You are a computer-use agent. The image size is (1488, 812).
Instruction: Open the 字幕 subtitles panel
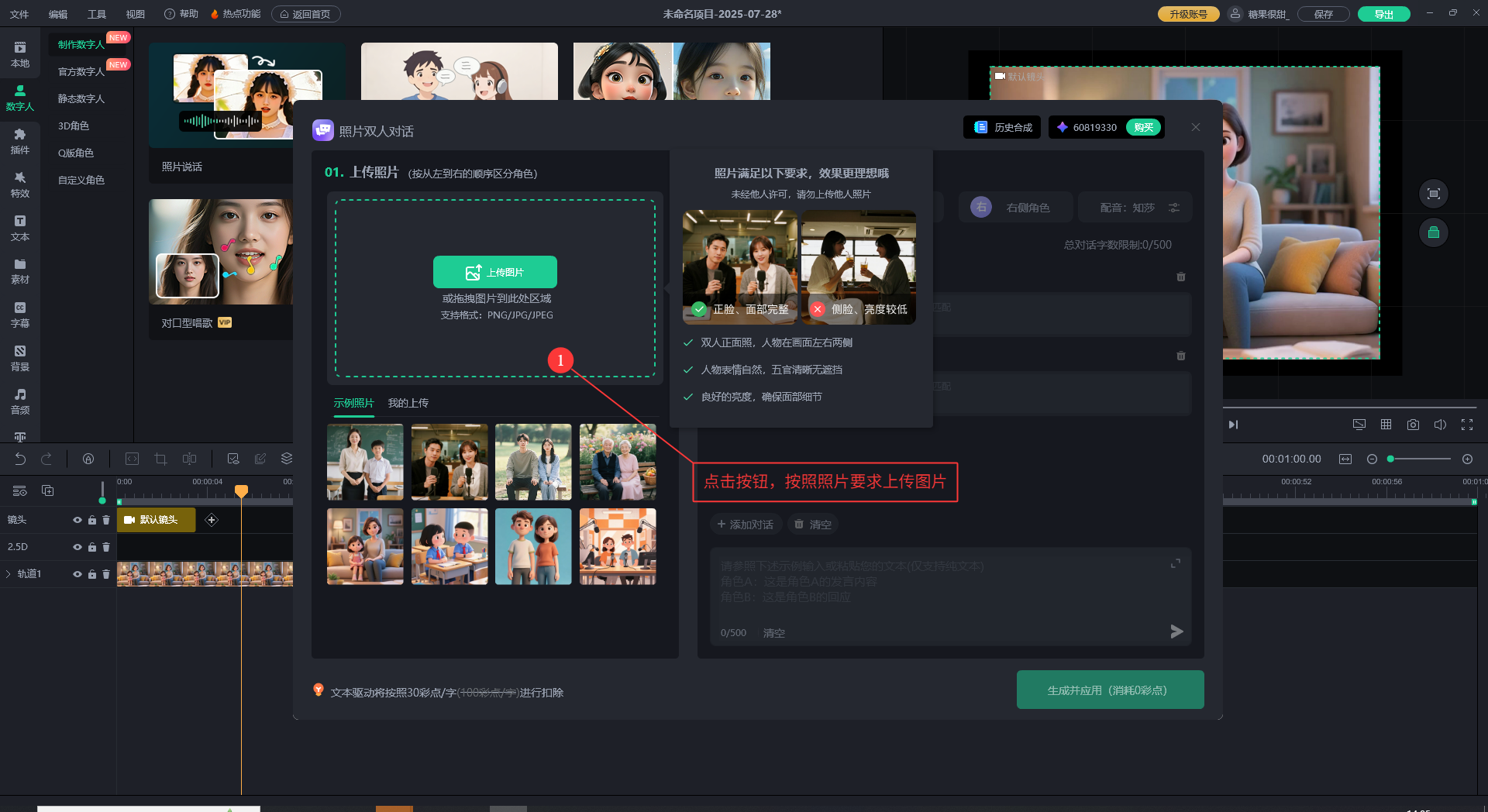[20, 315]
